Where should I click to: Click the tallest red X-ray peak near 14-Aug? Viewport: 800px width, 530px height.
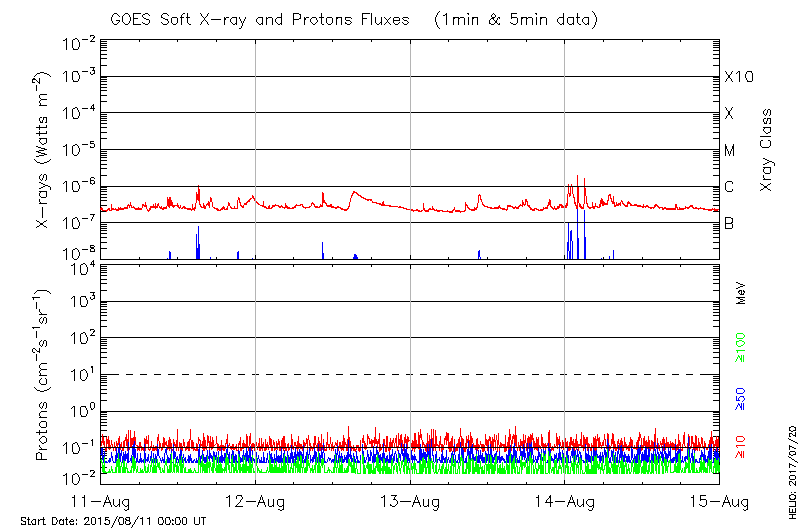click(x=578, y=178)
